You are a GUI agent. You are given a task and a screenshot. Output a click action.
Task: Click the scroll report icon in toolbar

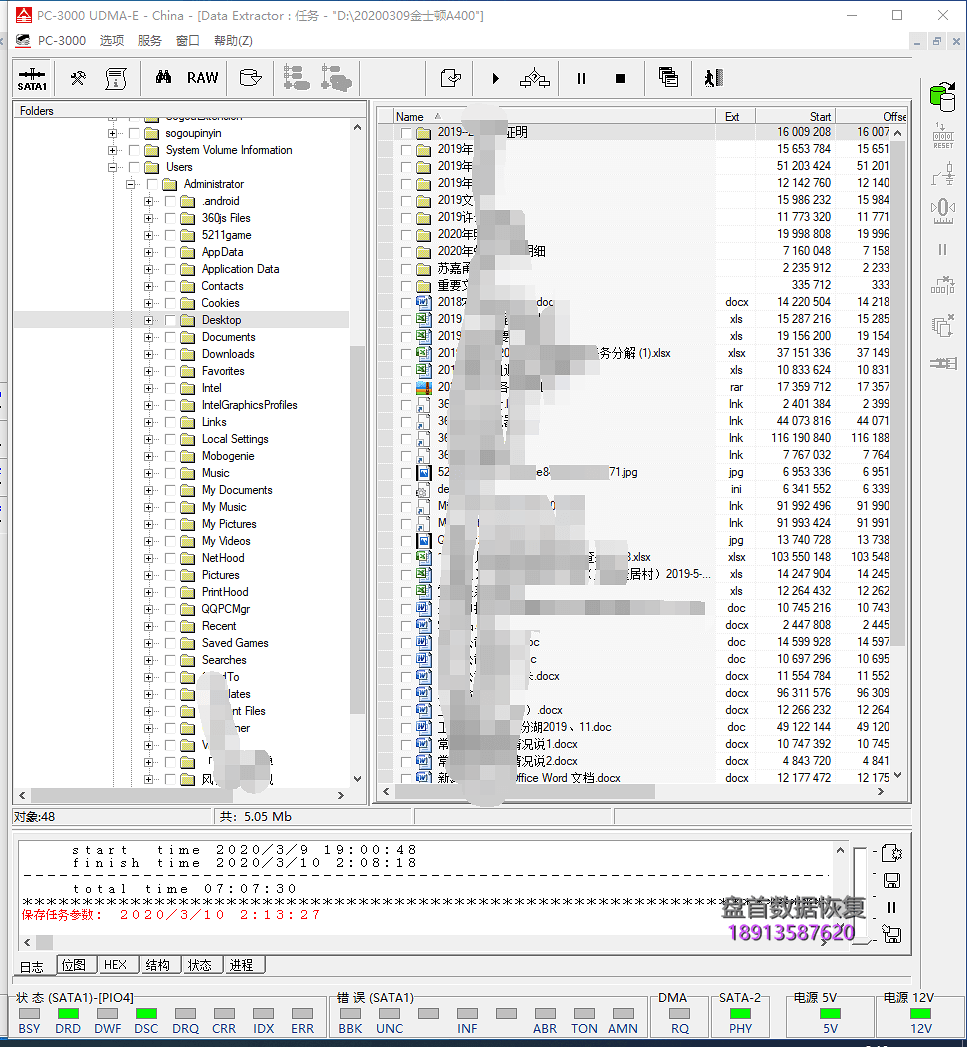(x=116, y=79)
